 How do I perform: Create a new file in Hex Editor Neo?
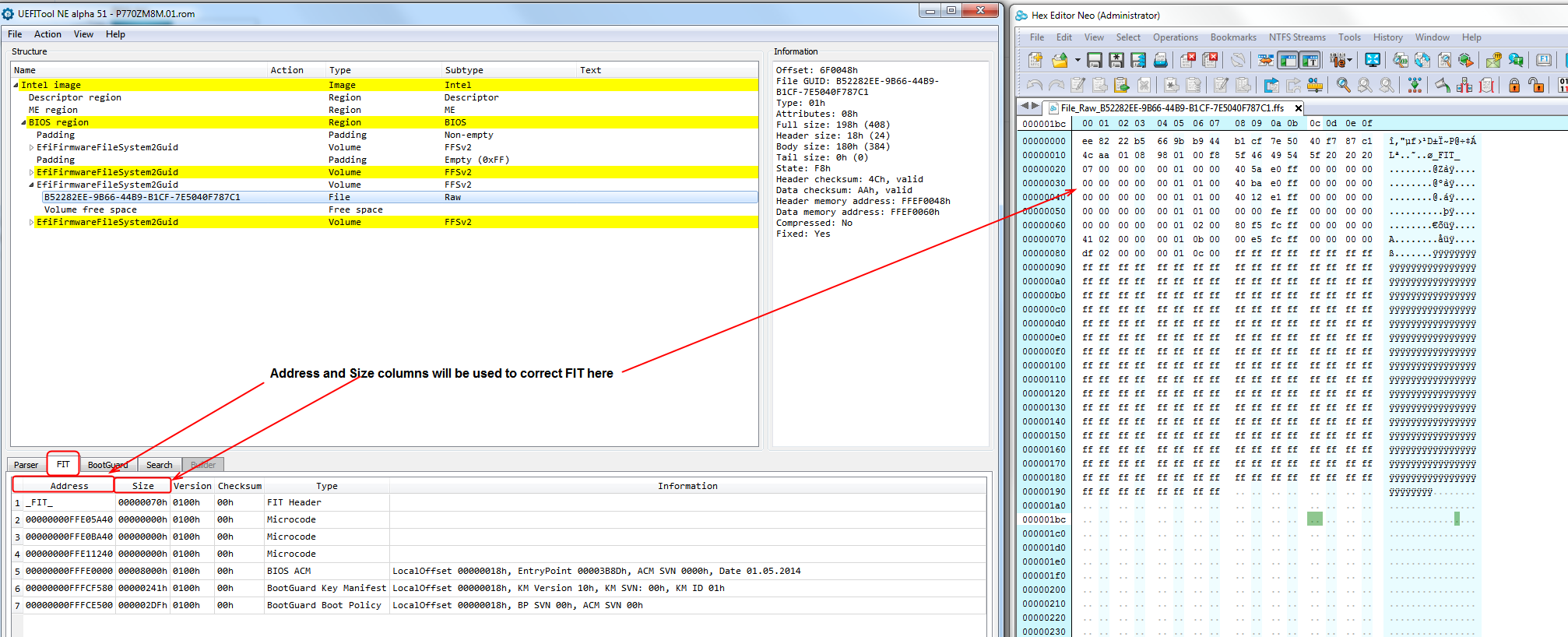click(x=1035, y=60)
